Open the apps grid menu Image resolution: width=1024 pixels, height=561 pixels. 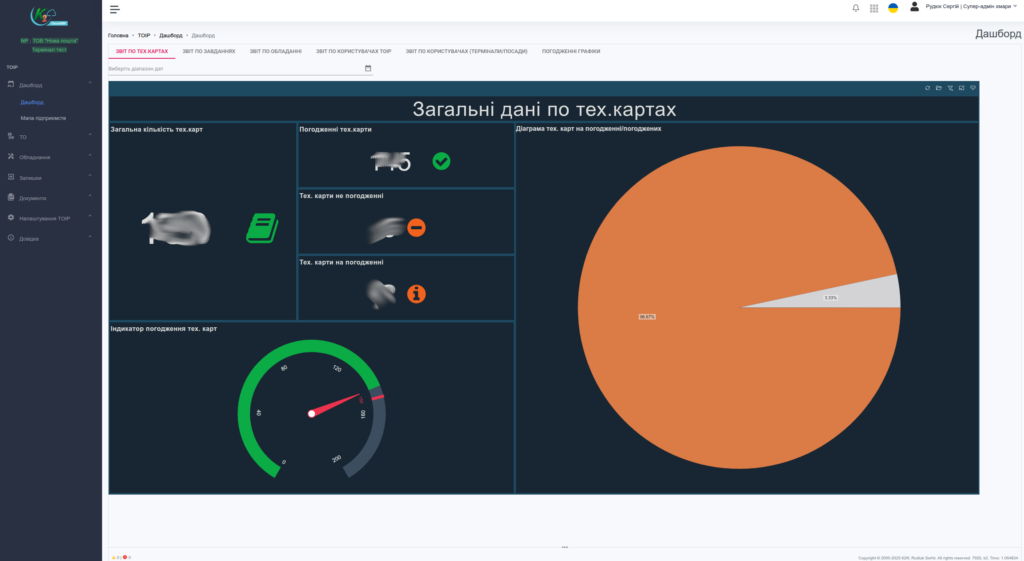pyautogui.click(x=874, y=8)
